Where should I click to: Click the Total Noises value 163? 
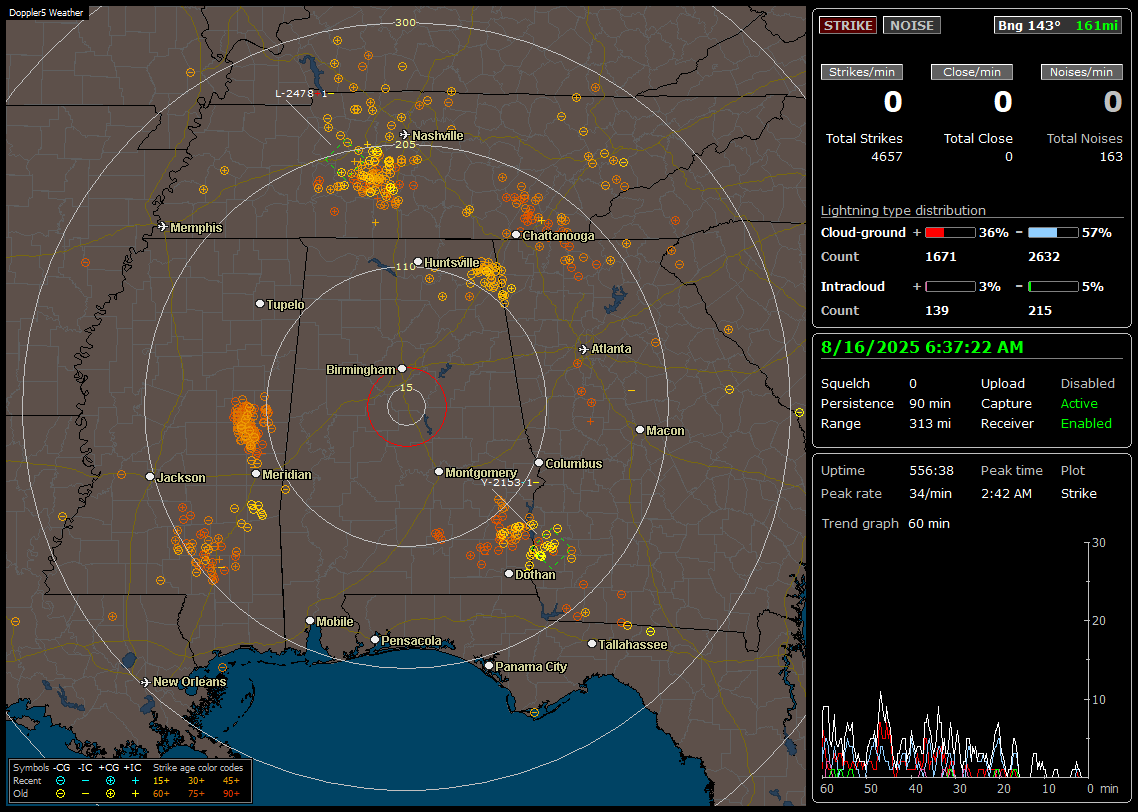point(1111,157)
